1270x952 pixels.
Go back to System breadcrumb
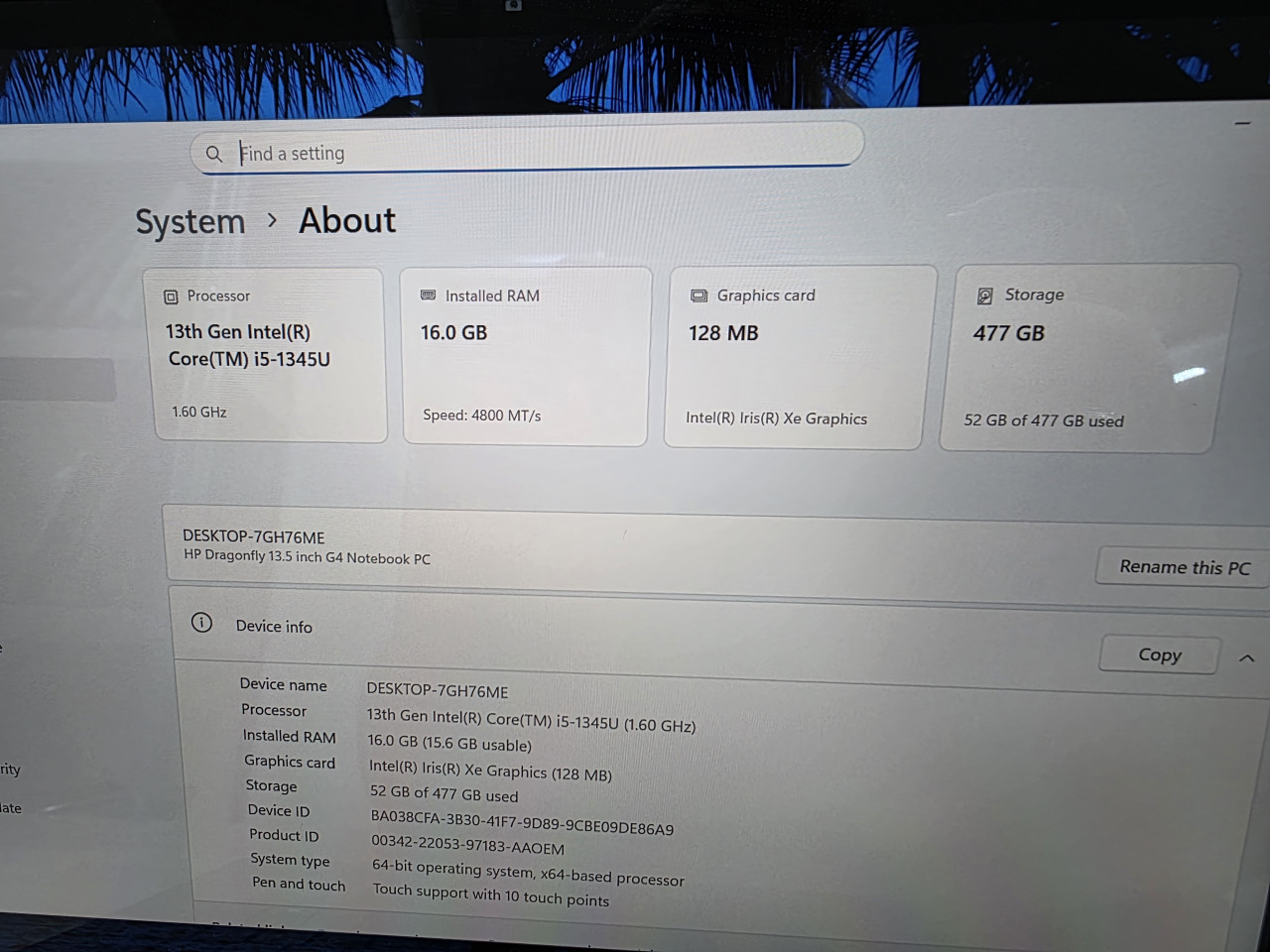(x=190, y=222)
